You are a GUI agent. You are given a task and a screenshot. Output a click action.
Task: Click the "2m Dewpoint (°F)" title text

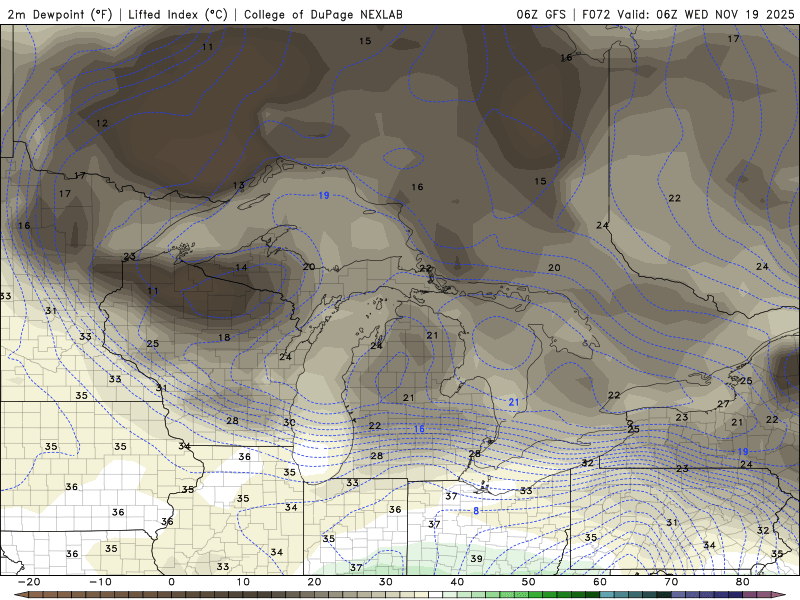[x=60, y=14]
